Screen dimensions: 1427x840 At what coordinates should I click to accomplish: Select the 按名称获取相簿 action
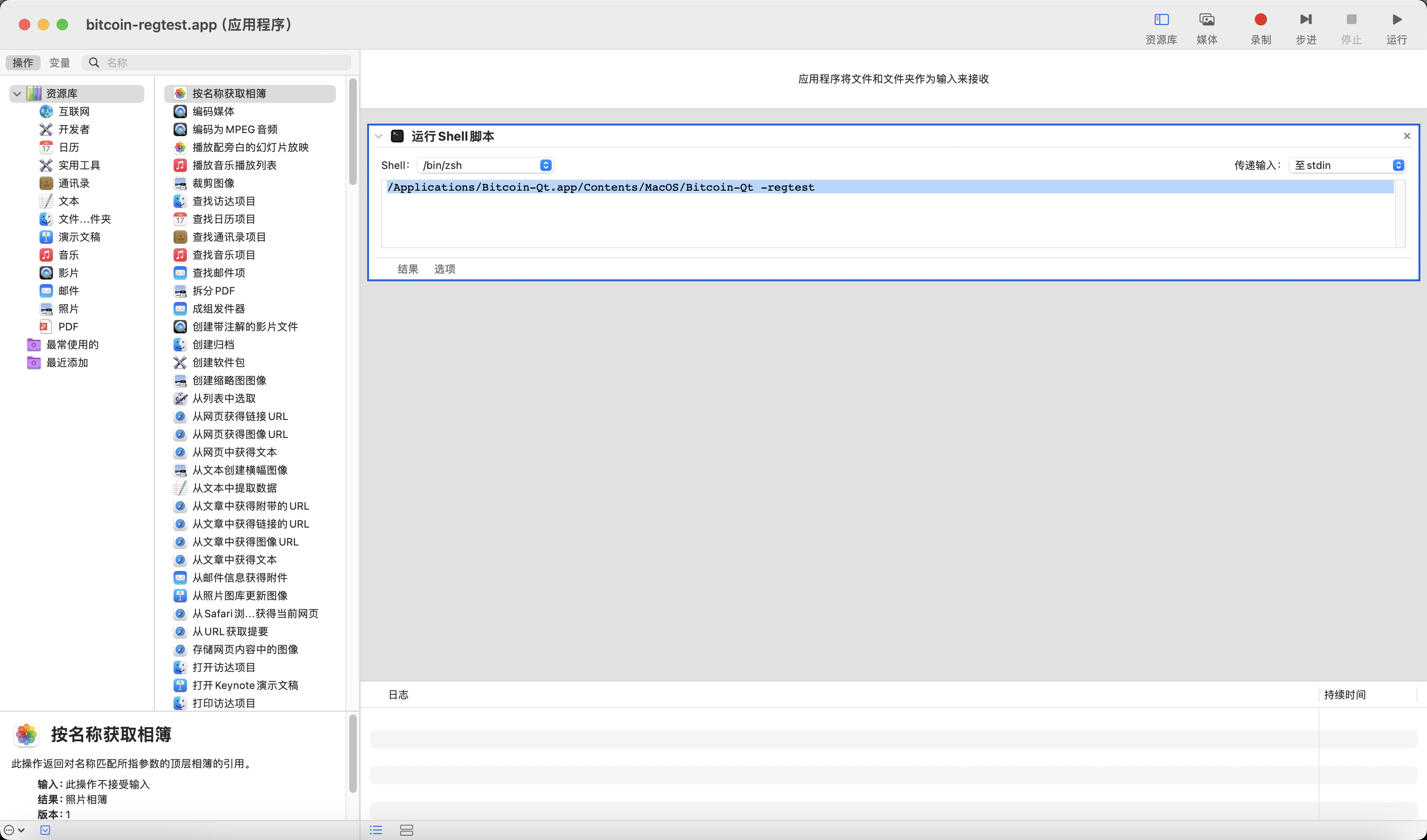[250, 93]
